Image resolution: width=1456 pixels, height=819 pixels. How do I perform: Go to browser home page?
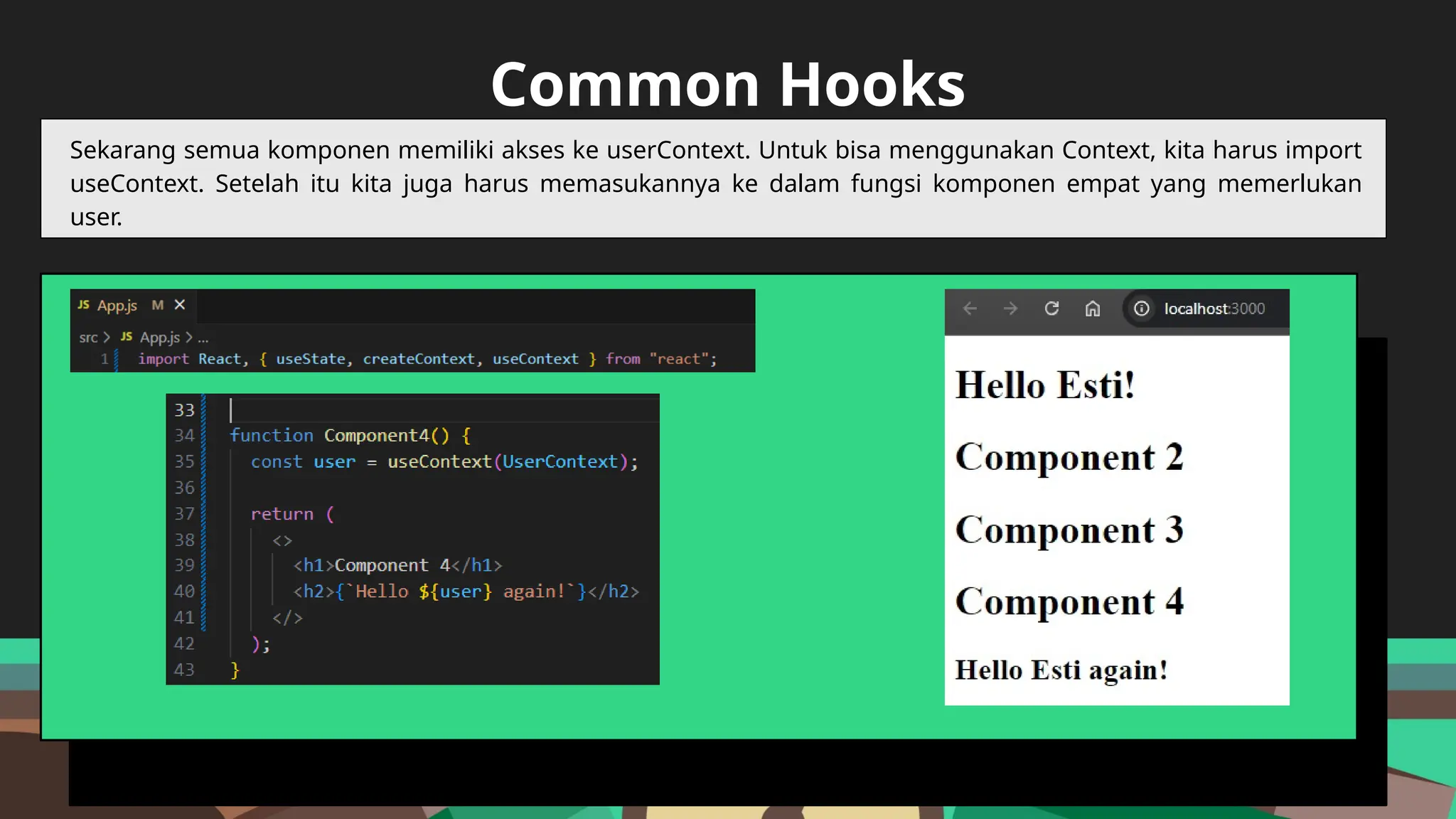click(1093, 309)
